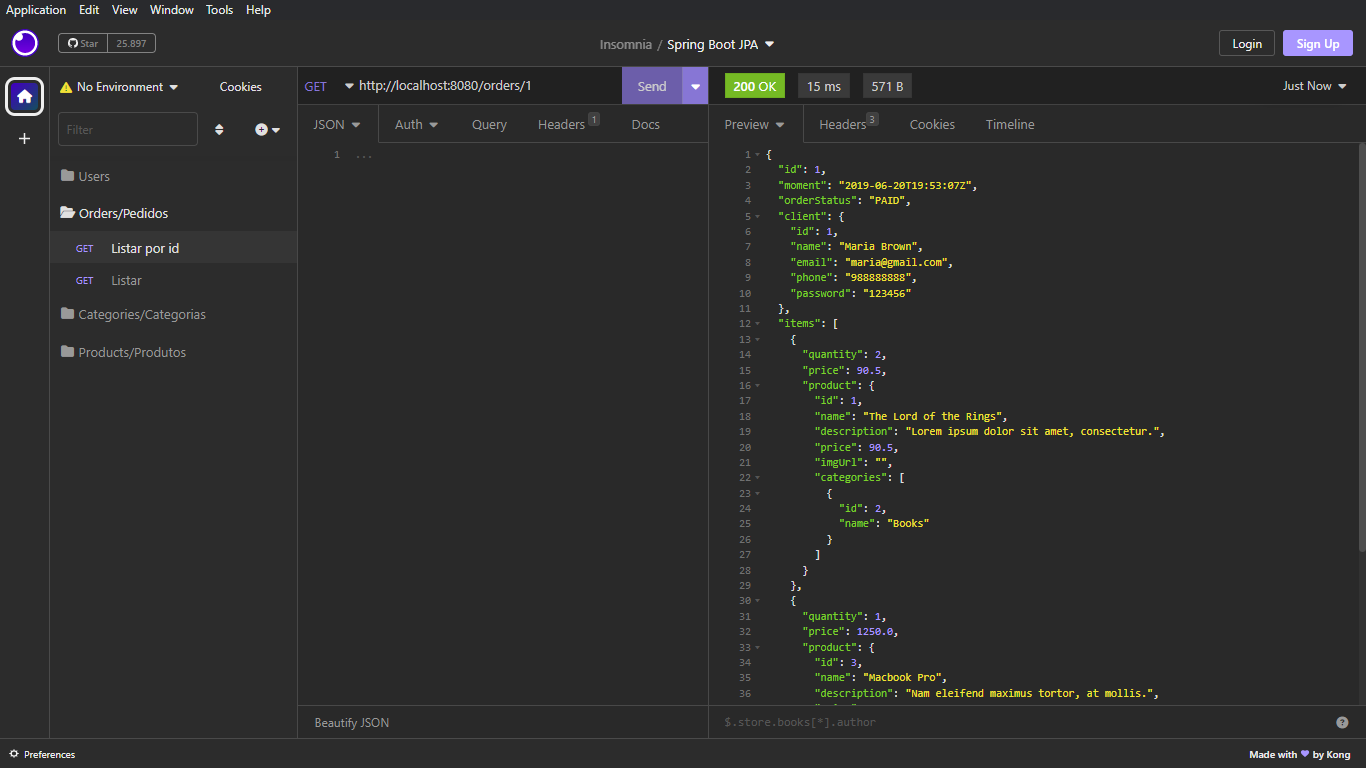Open the create request plus dropdown

pyautogui.click(x=267, y=130)
